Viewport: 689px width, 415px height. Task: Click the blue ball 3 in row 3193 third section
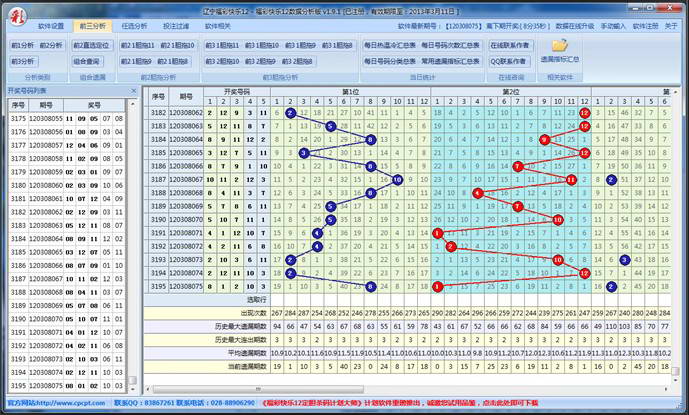tap(624, 260)
